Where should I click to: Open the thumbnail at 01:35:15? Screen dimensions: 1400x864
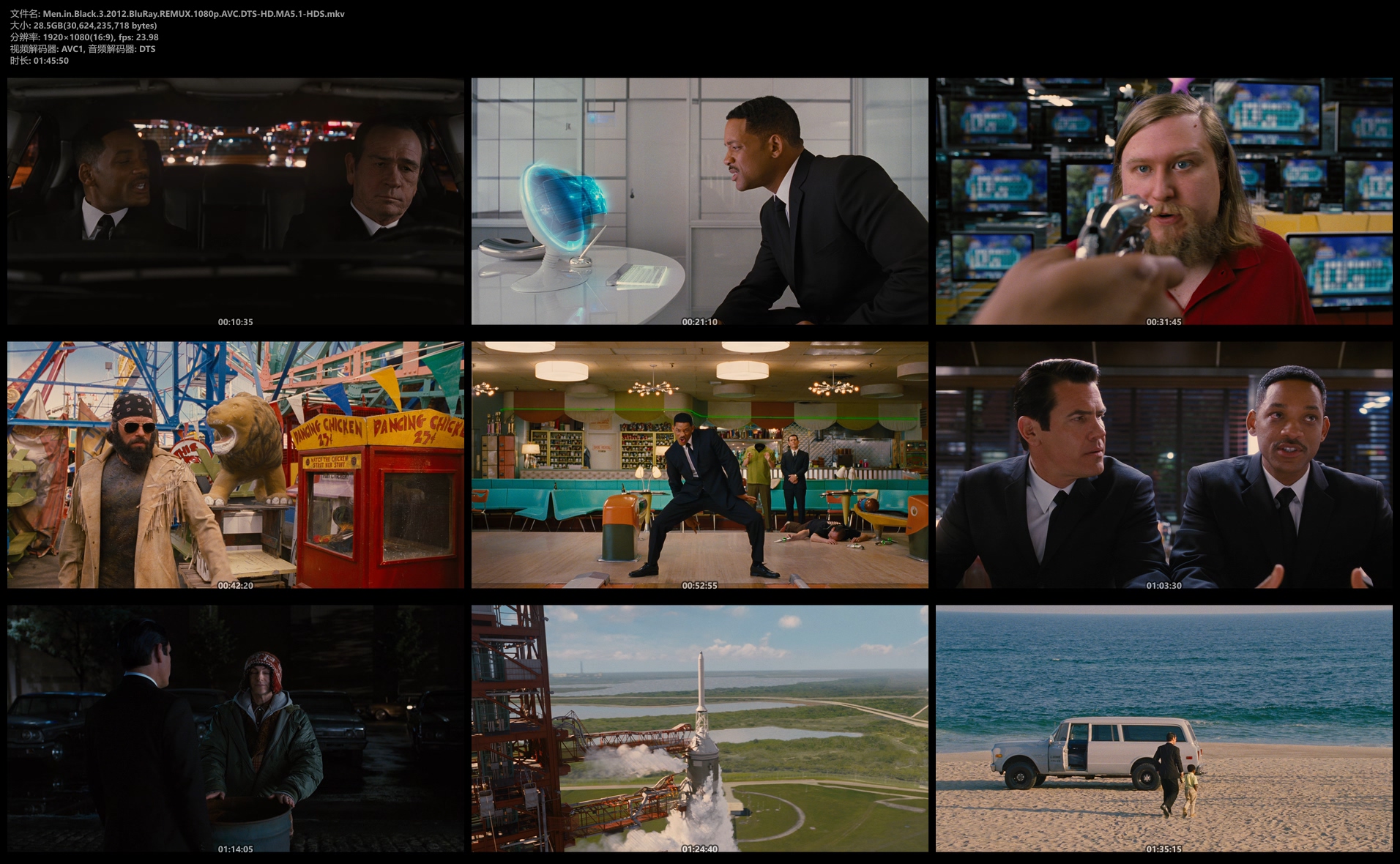coord(1164,729)
